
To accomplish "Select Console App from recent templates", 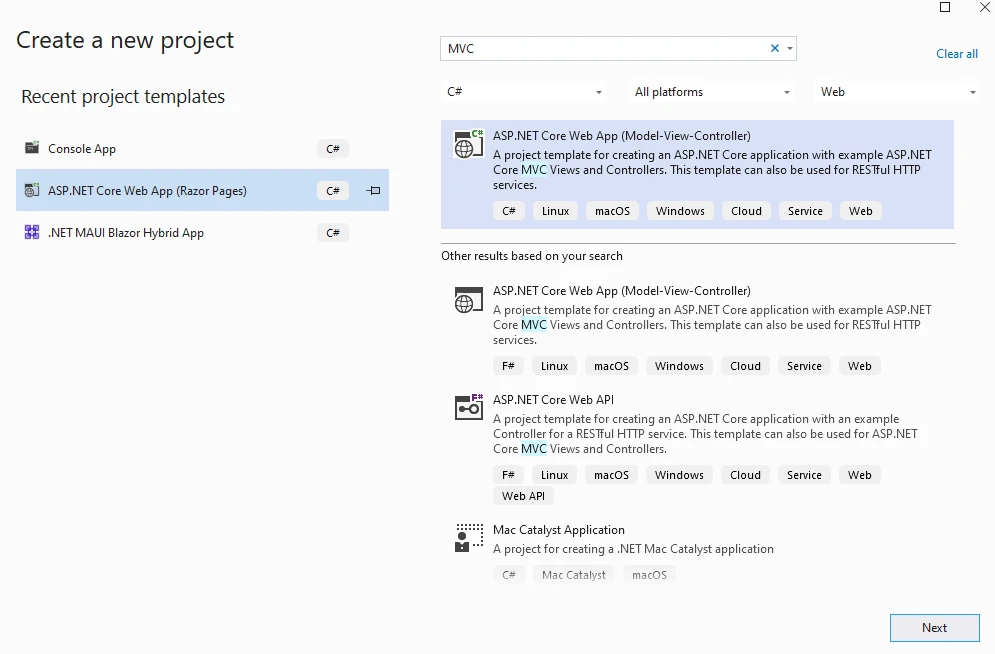I will click(82, 149).
